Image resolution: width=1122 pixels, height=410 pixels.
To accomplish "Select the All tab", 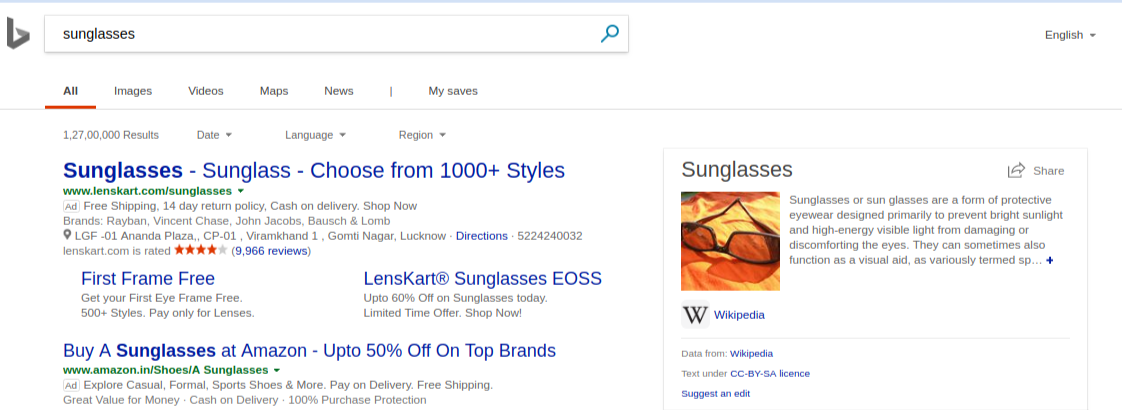I will 70,91.
